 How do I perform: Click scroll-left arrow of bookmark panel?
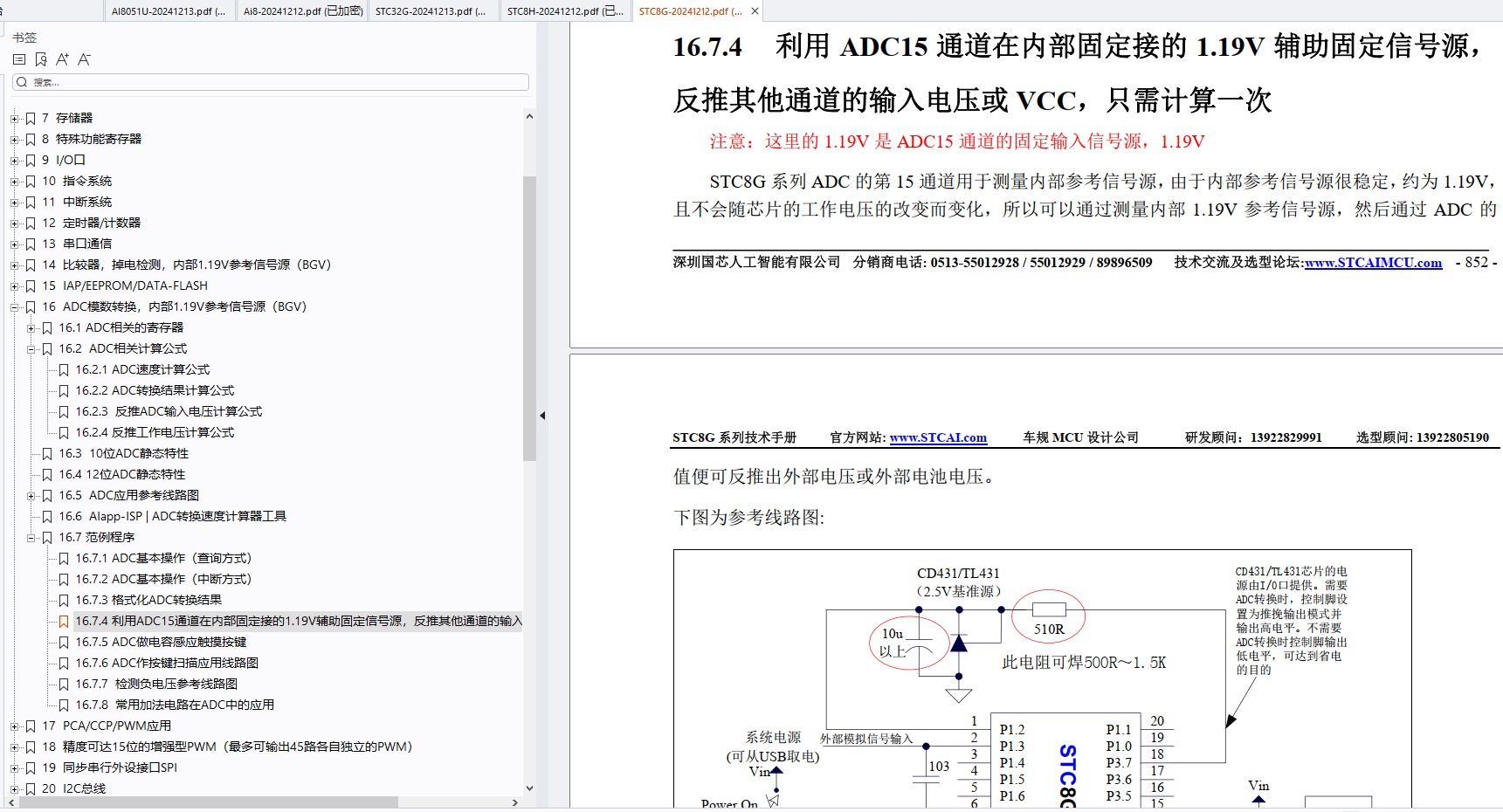point(11,802)
